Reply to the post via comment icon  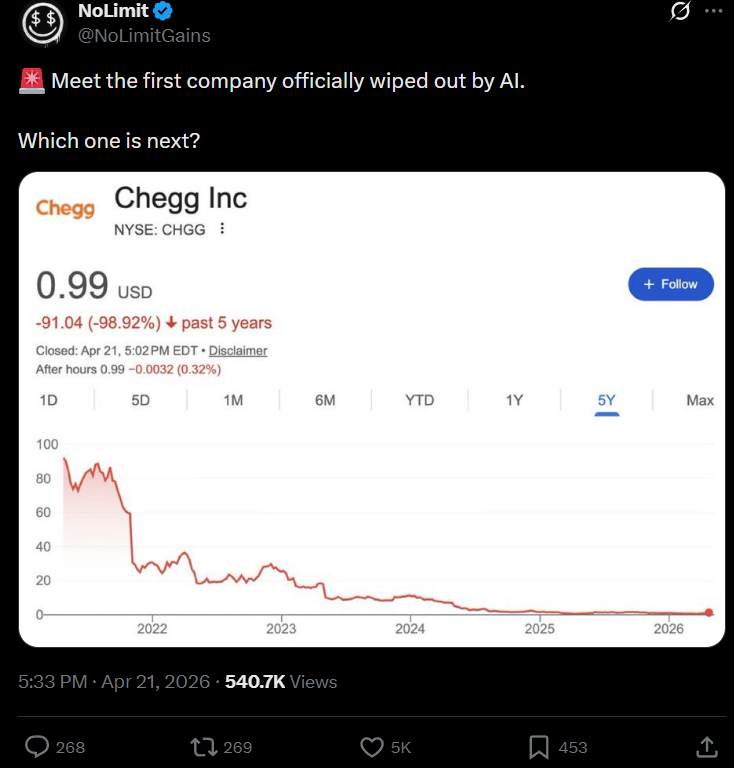[38, 746]
